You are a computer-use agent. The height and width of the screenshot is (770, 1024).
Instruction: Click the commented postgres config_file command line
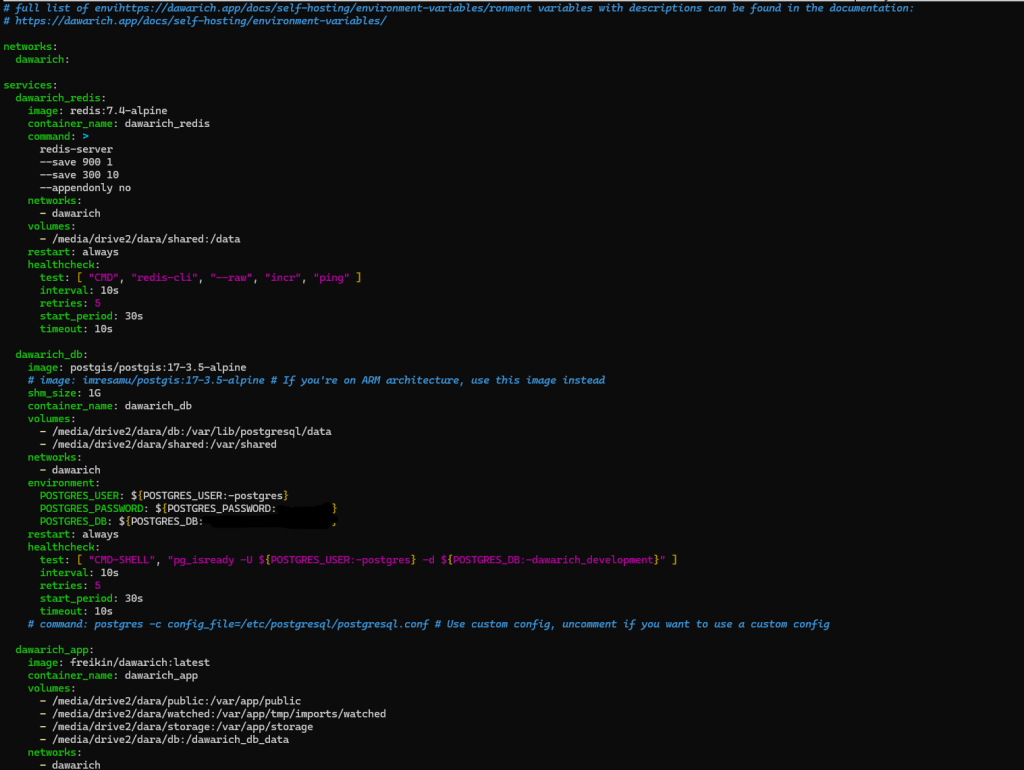[x=428, y=624]
